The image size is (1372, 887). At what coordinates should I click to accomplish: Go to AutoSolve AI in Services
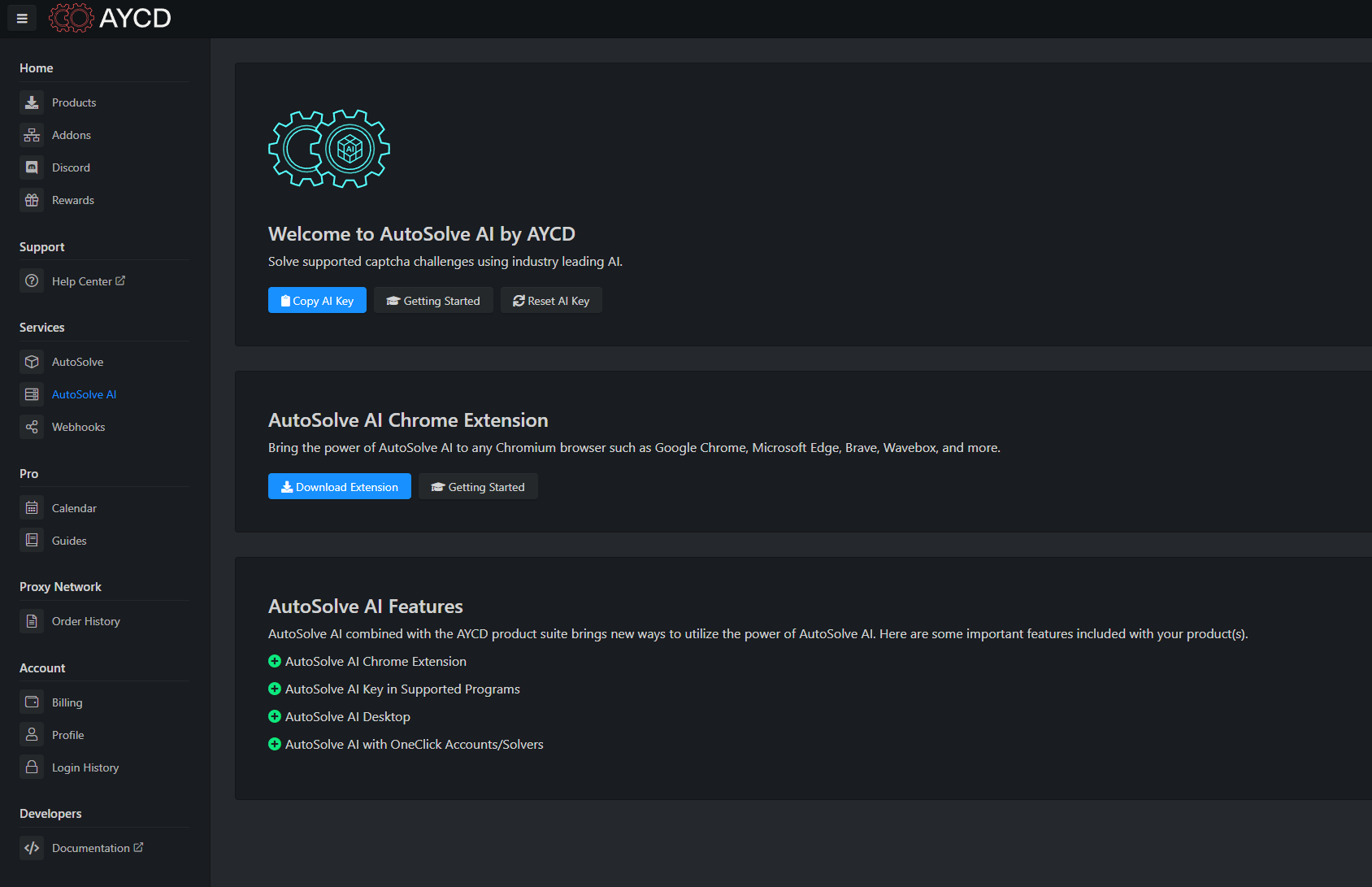point(84,394)
